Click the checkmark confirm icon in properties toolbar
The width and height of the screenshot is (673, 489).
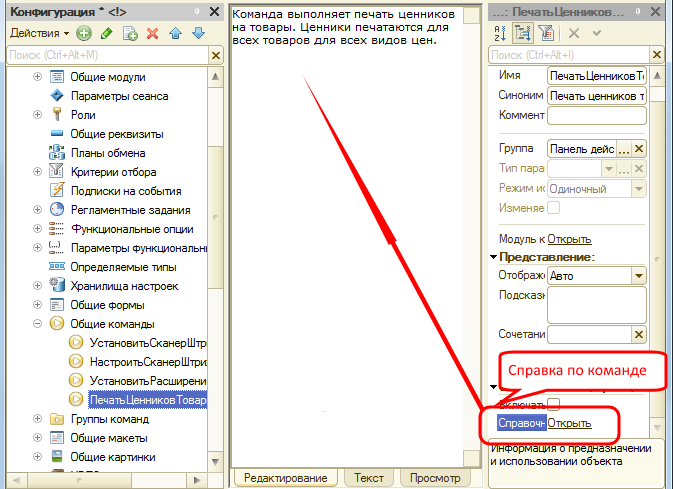coord(597,33)
